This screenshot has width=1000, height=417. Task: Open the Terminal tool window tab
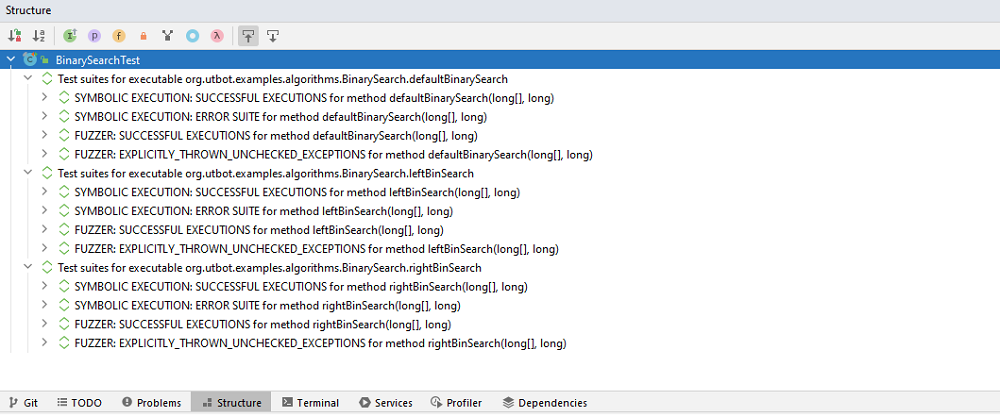[x=310, y=403]
